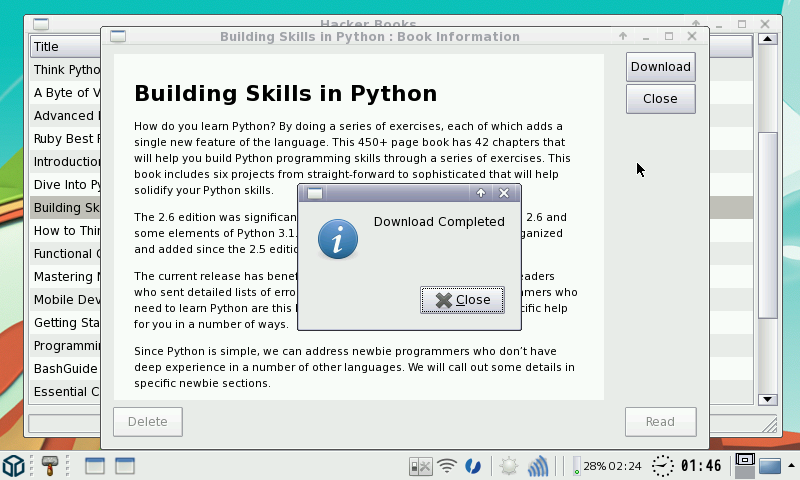This screenshot has height=480, width=800.
Task: Click the blue swirl tray icon
Action: [x=473, y=466]
